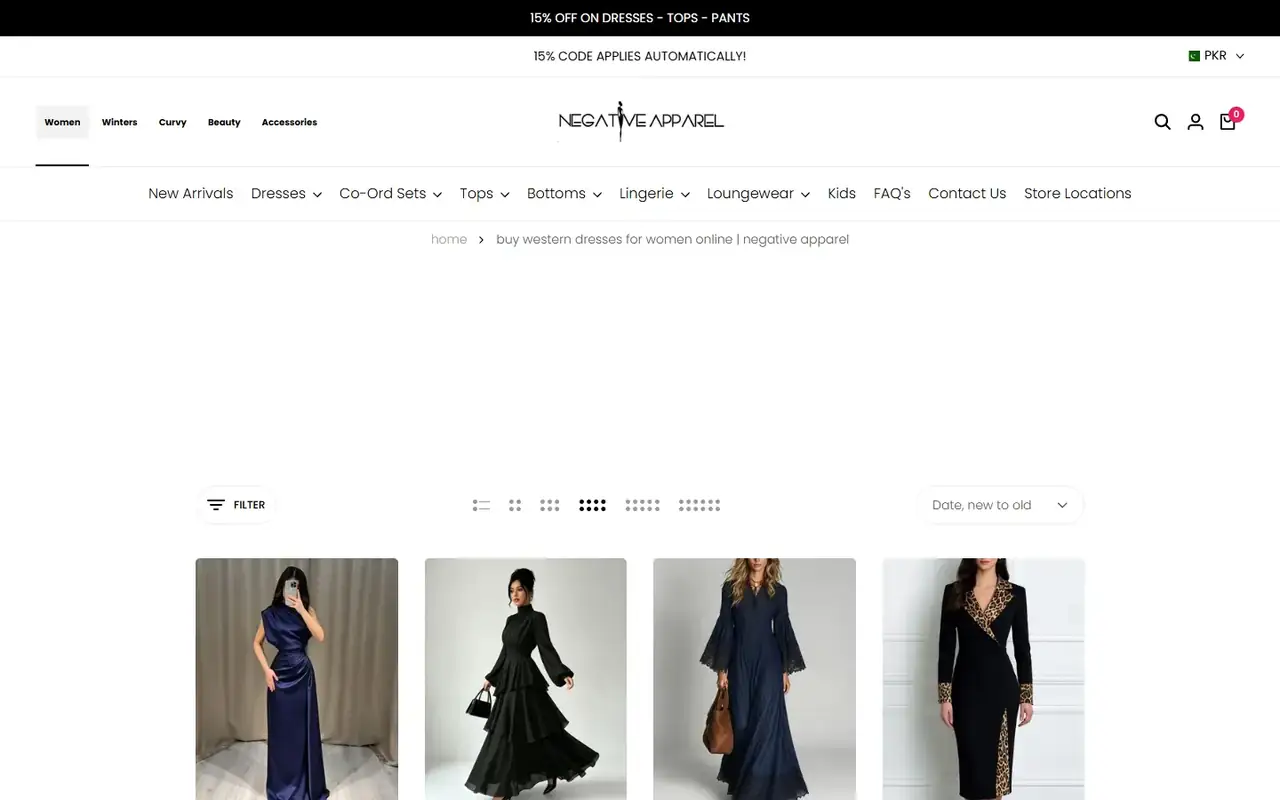Select the five-column grid view icon
The height and width of the screenshot is (800, 1280).
tap(642, 505)
